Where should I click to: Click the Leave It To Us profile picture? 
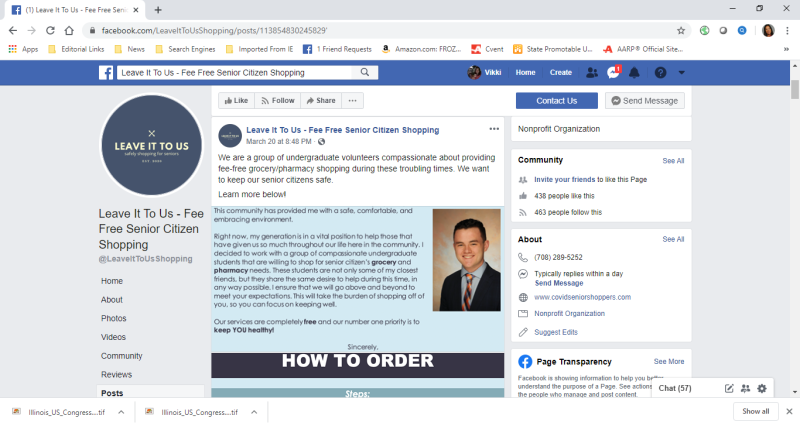coord(152,145)
